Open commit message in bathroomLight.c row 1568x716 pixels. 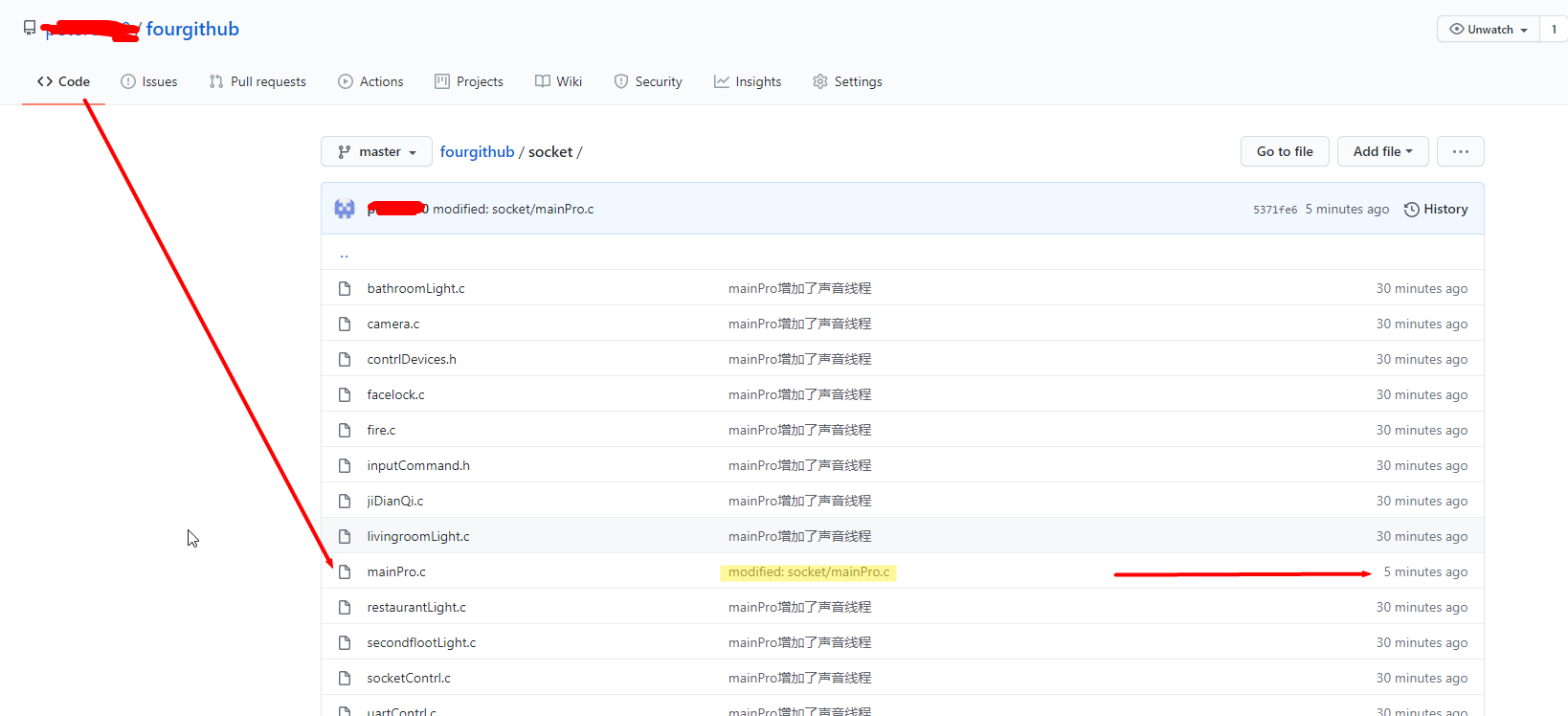[x=799, y=288]
